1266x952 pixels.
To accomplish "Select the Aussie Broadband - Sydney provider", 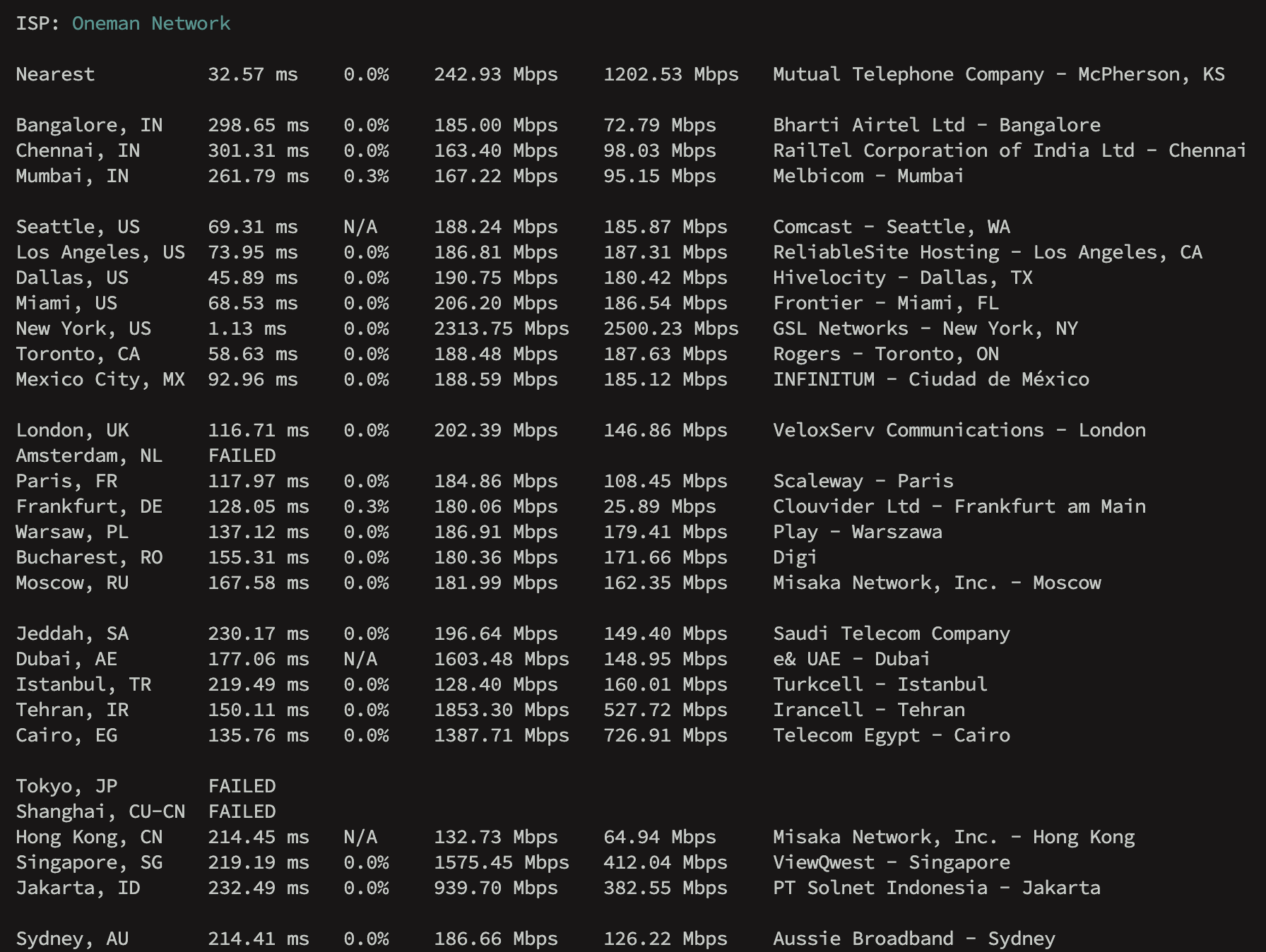I will 913,938.
